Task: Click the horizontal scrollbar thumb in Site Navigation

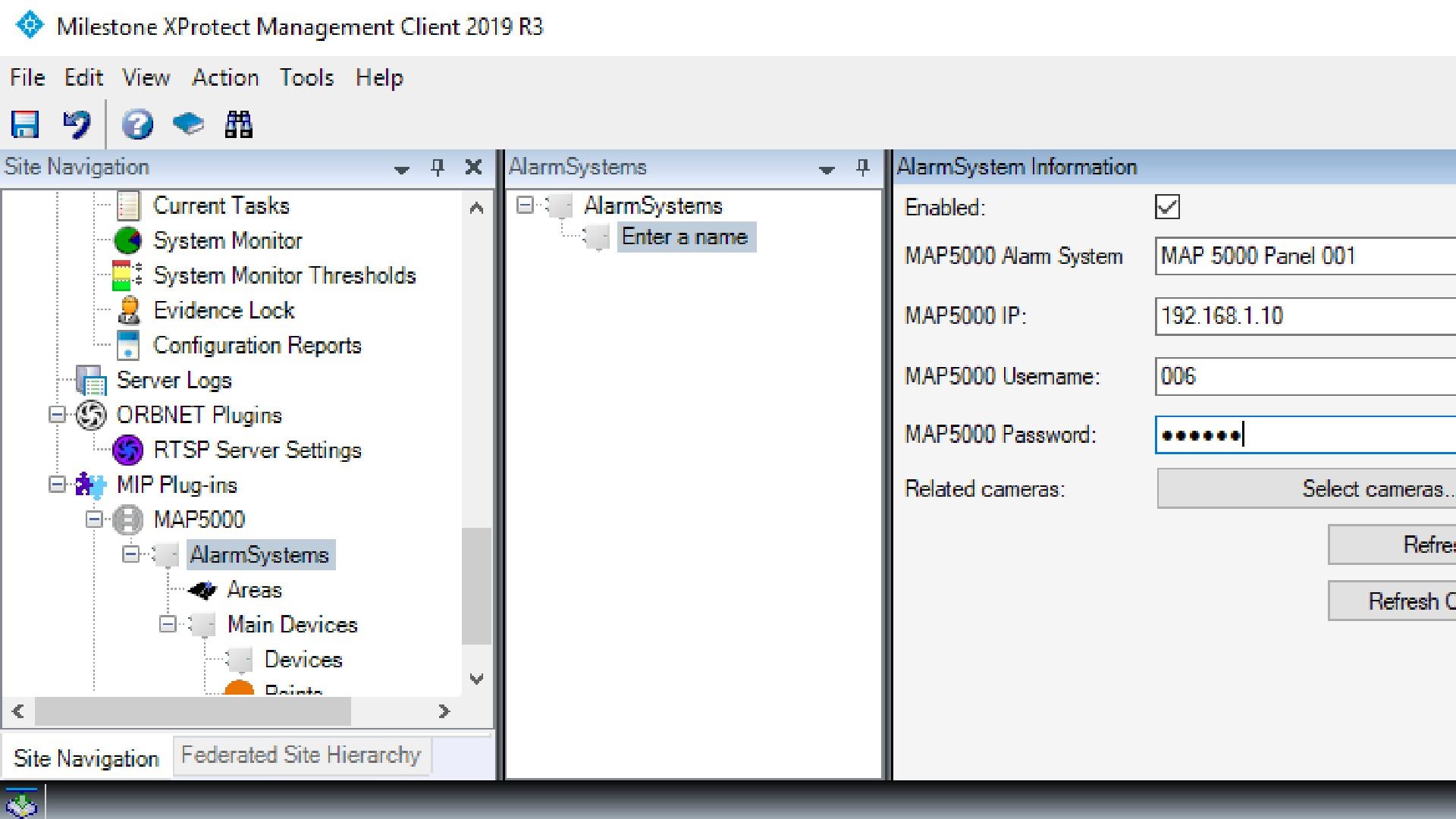Action: pyautogui.click(x=193, y=711)
